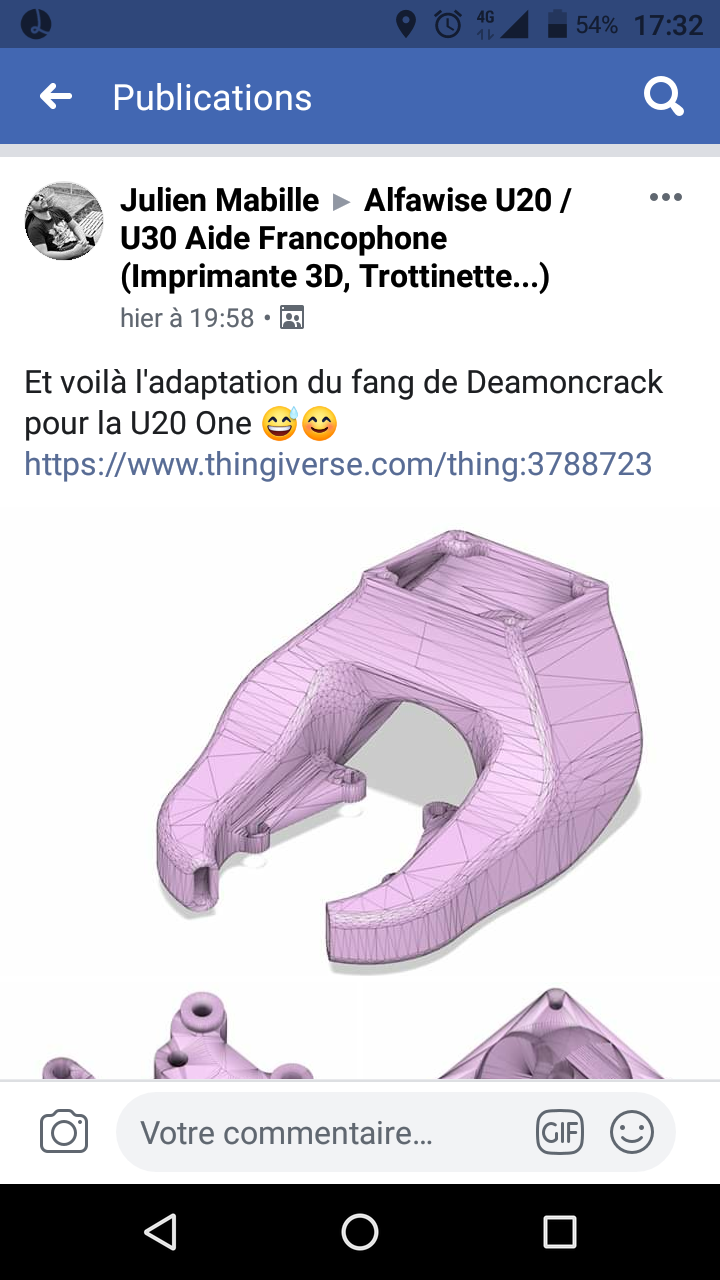Tap the camera icon to attach photo

64,1132
